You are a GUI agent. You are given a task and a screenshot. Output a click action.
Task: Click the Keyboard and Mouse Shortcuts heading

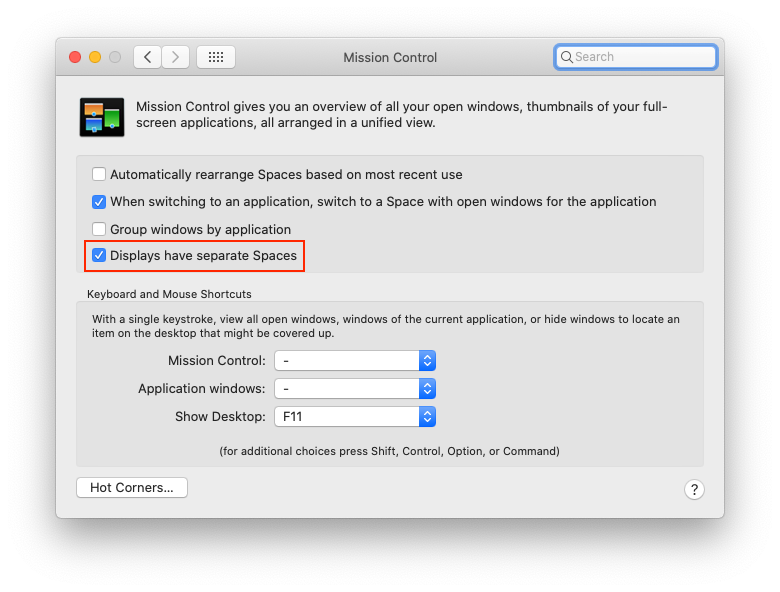click(169, 294)
